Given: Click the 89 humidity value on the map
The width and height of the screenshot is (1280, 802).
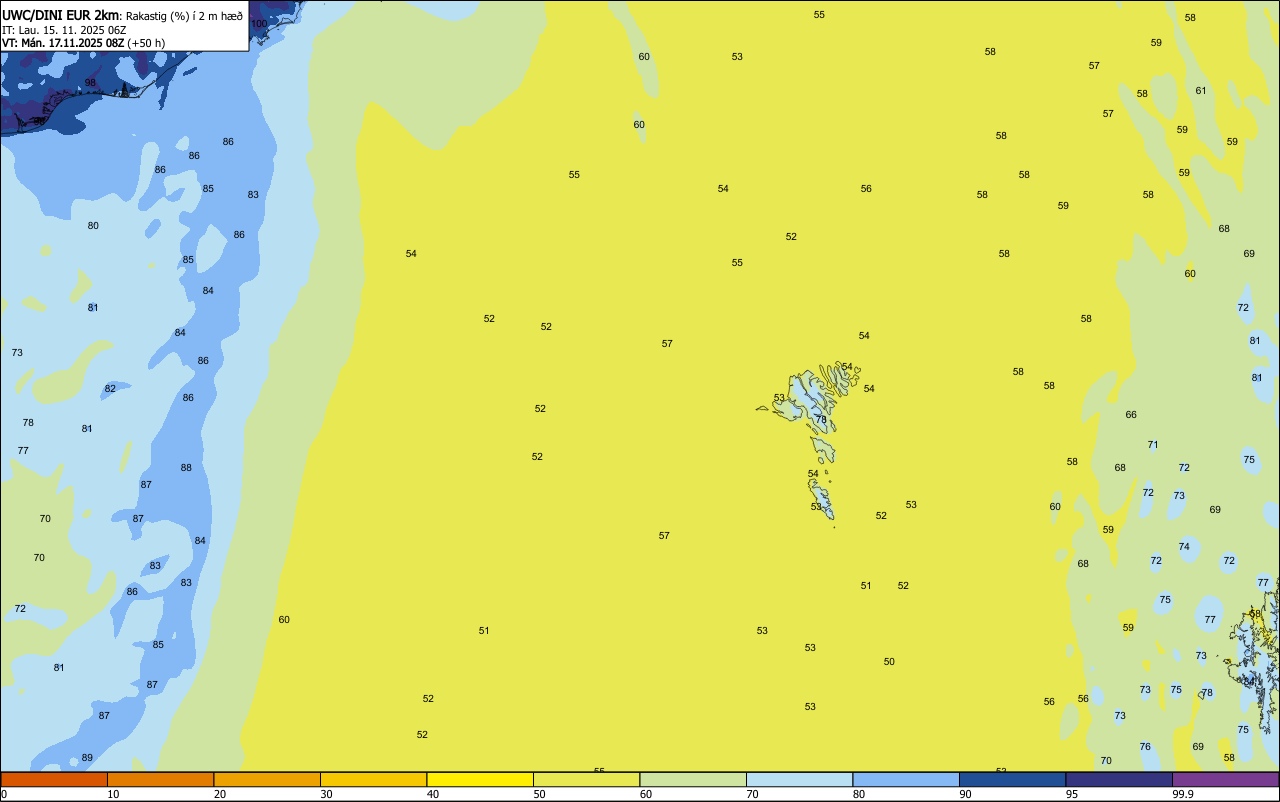Looking at the screenshot, I should 87,758.
